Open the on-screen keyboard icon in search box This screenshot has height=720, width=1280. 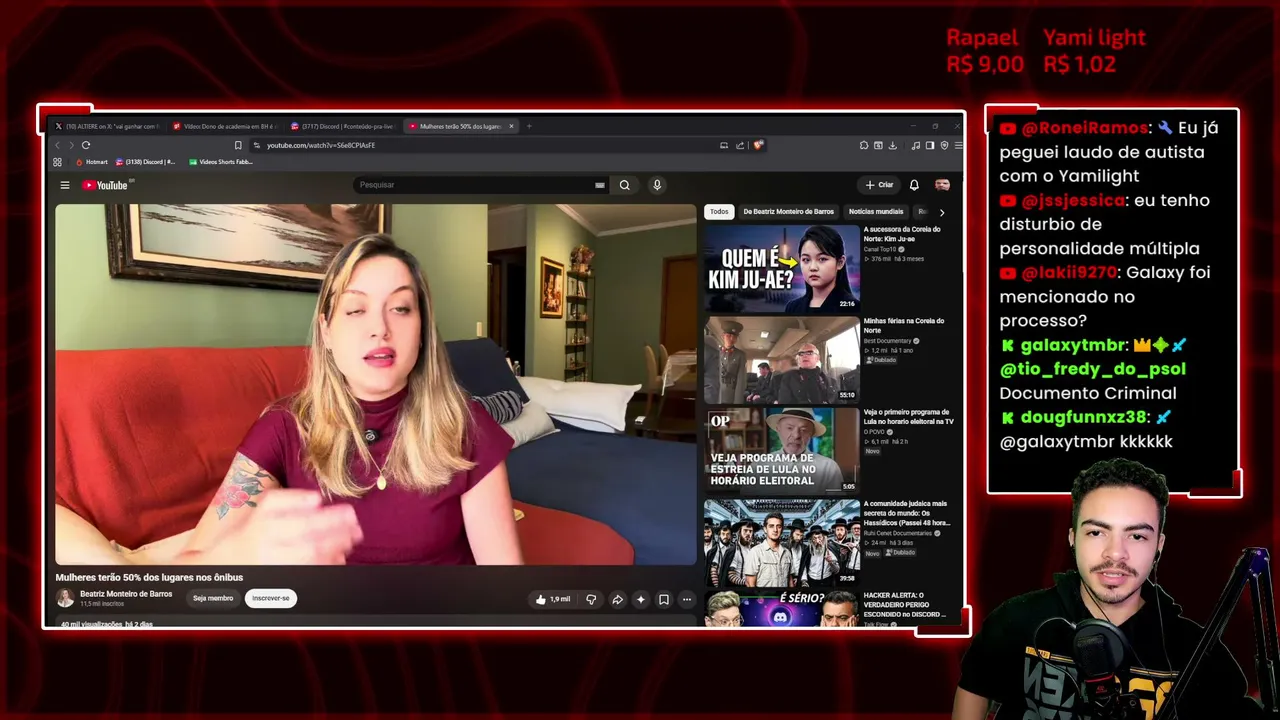pyautogui.click(x=600, y=185)
